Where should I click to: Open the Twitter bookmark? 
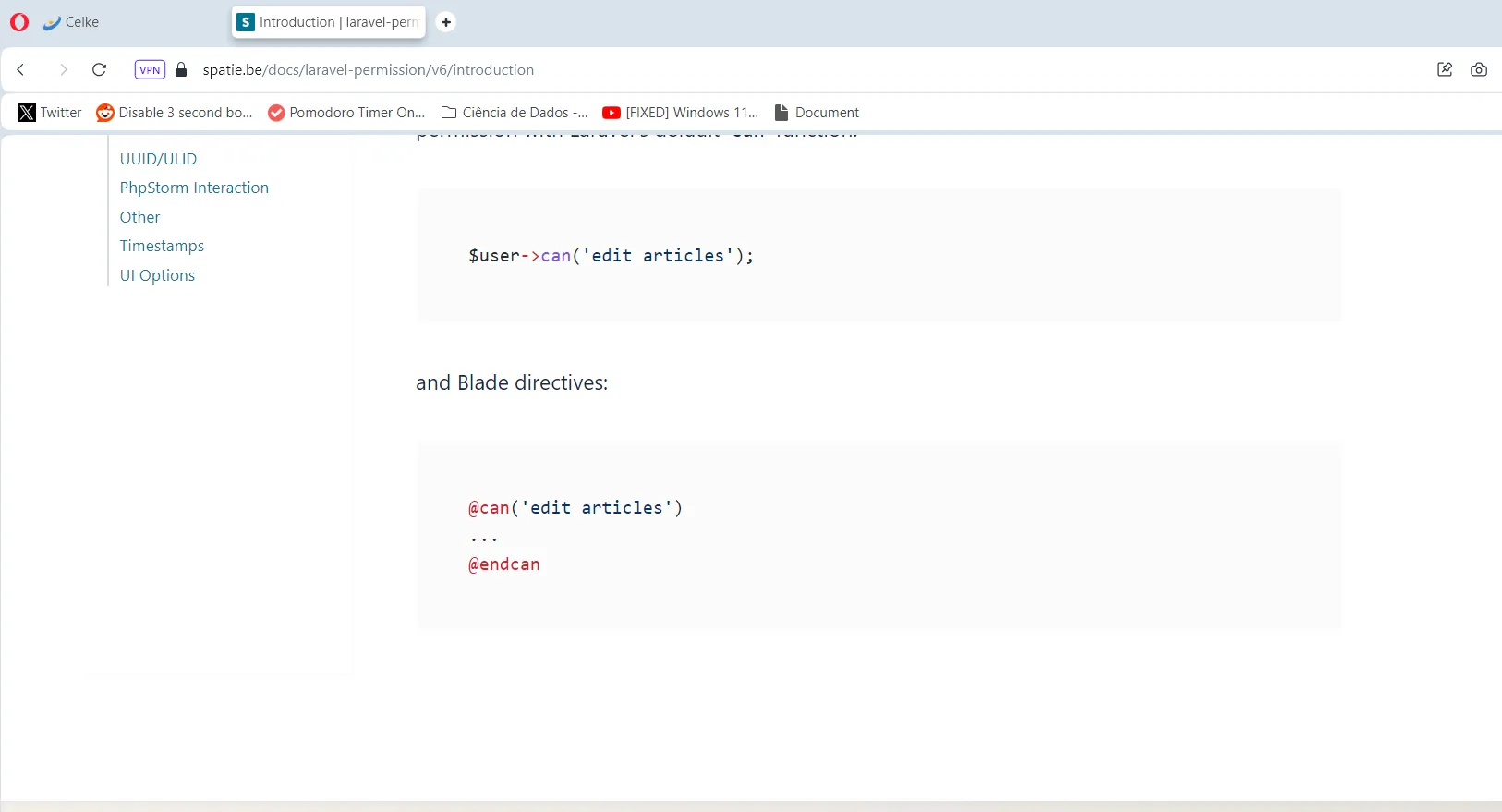click(x=50, y=113)
